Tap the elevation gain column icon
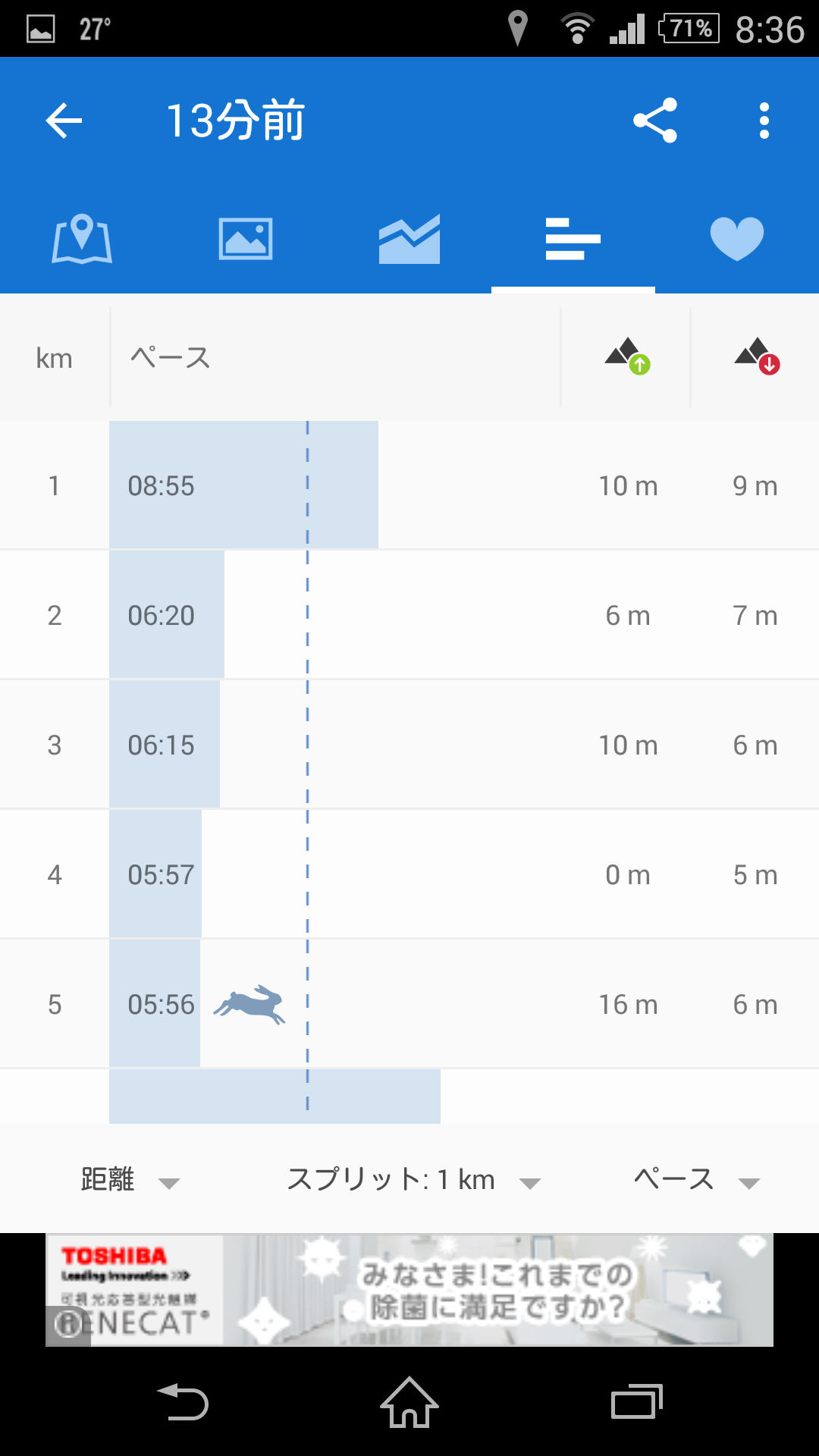The width and height of the screenshot is (819, 1456). point(628,356)
